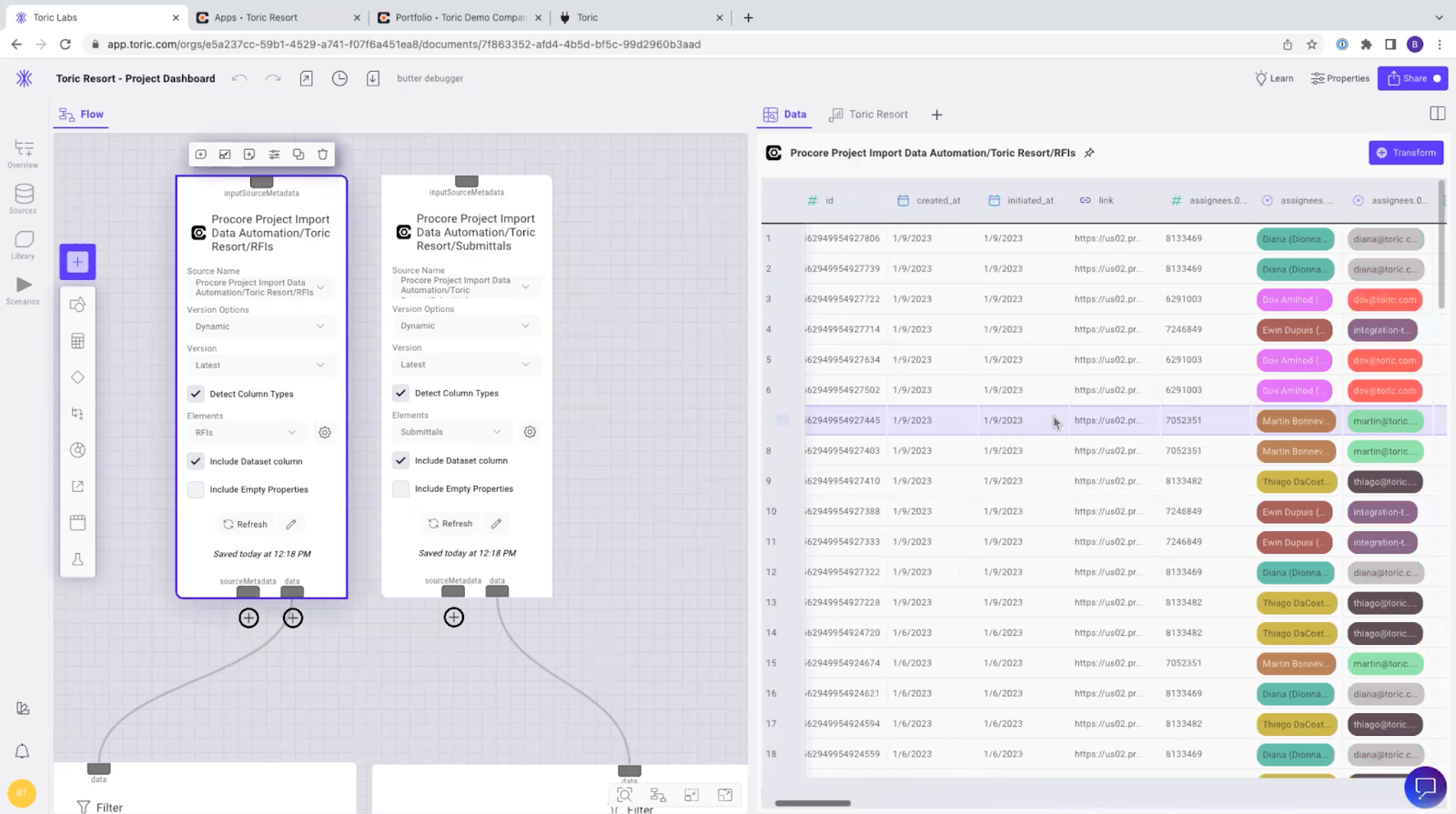Toggle the side panel layout icon
The image size is (1456, 814).
coord(1438,114)
